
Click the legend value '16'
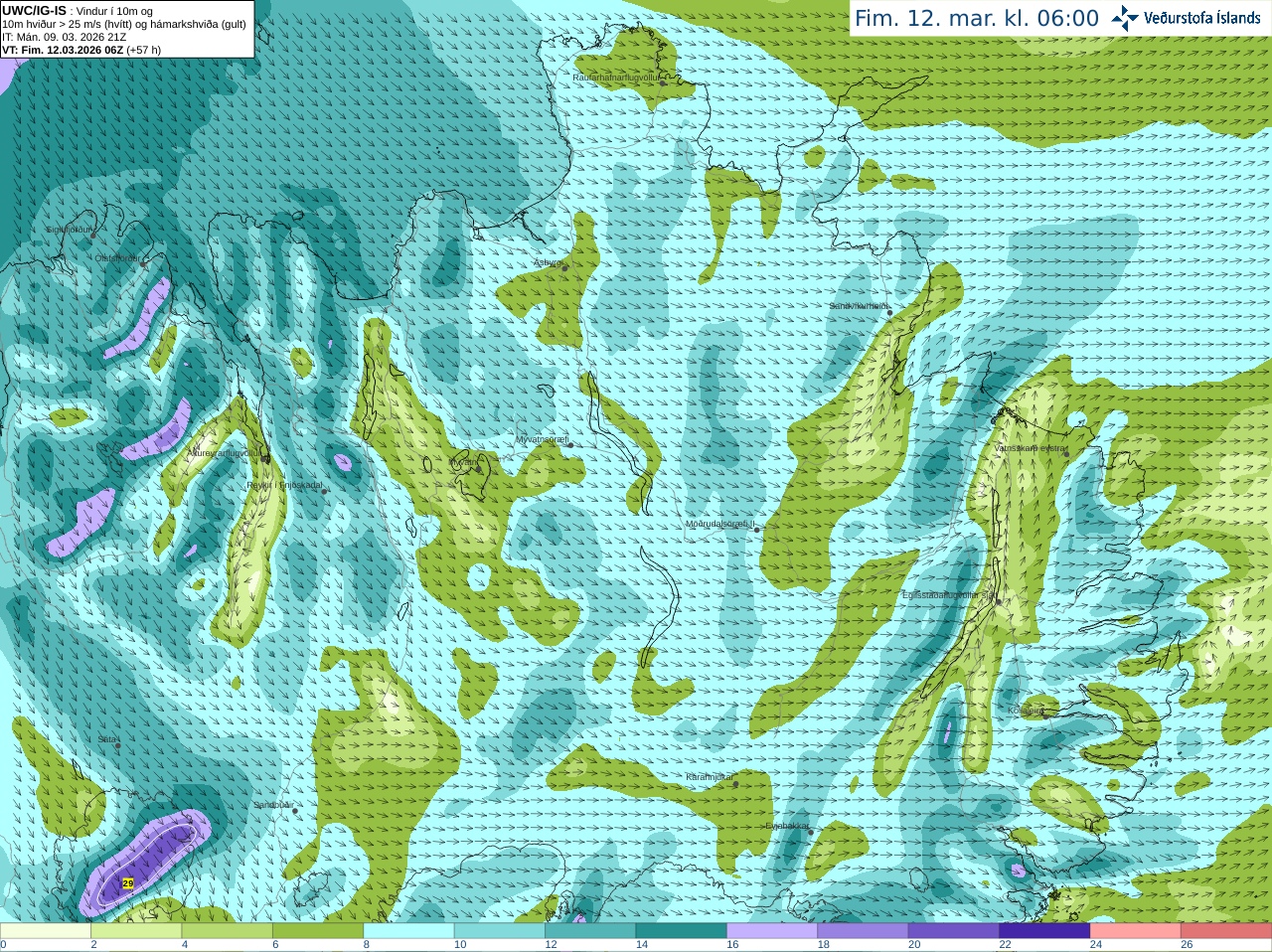tap(732, 944)
